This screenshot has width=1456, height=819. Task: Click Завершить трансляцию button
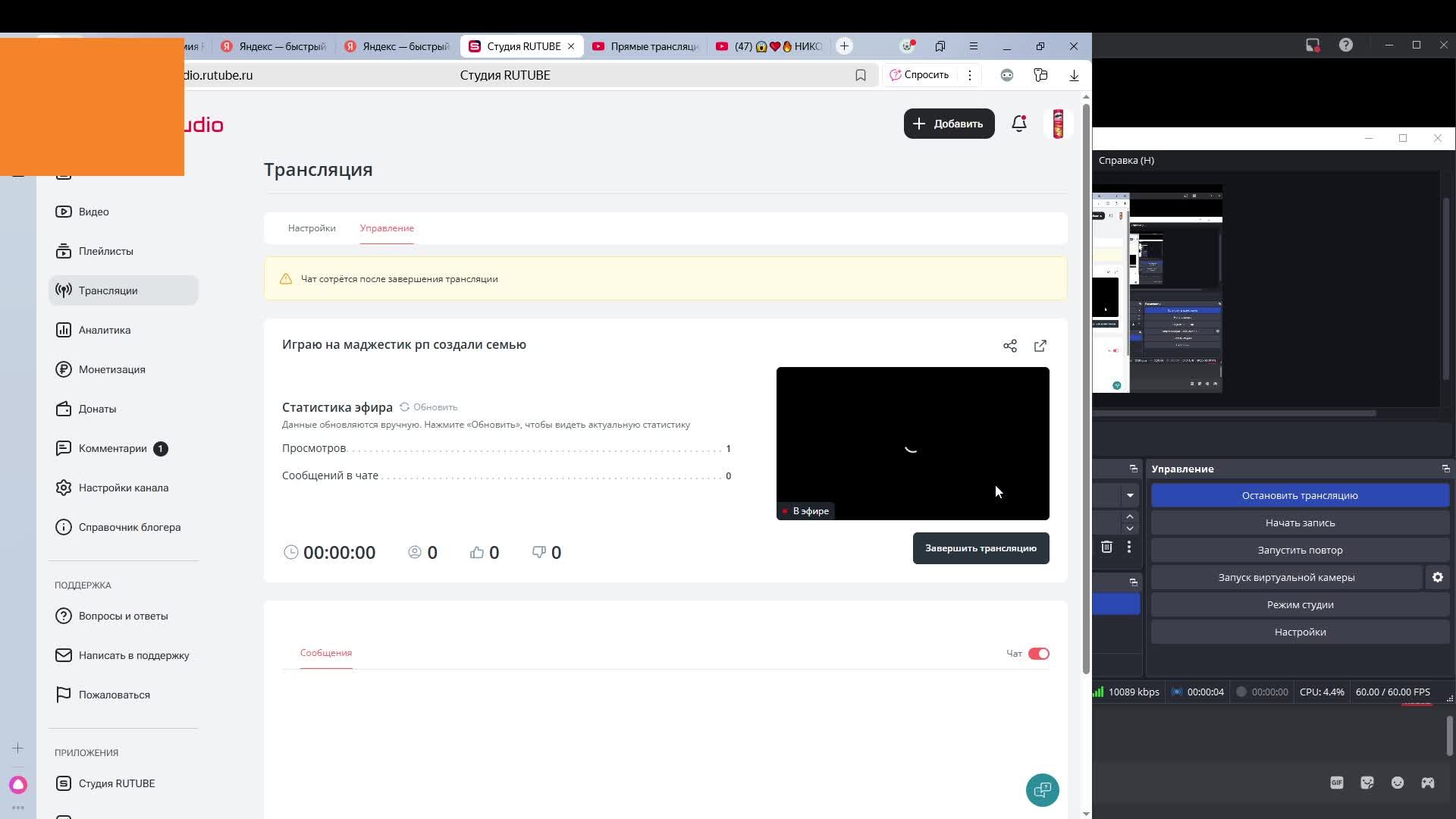(981, 548)
